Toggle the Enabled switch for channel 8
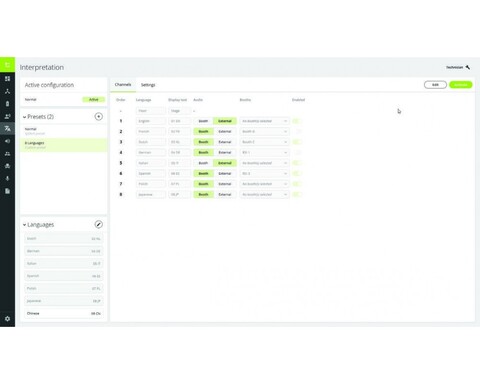Screen dimensions: 480x384 click(297, 194)
